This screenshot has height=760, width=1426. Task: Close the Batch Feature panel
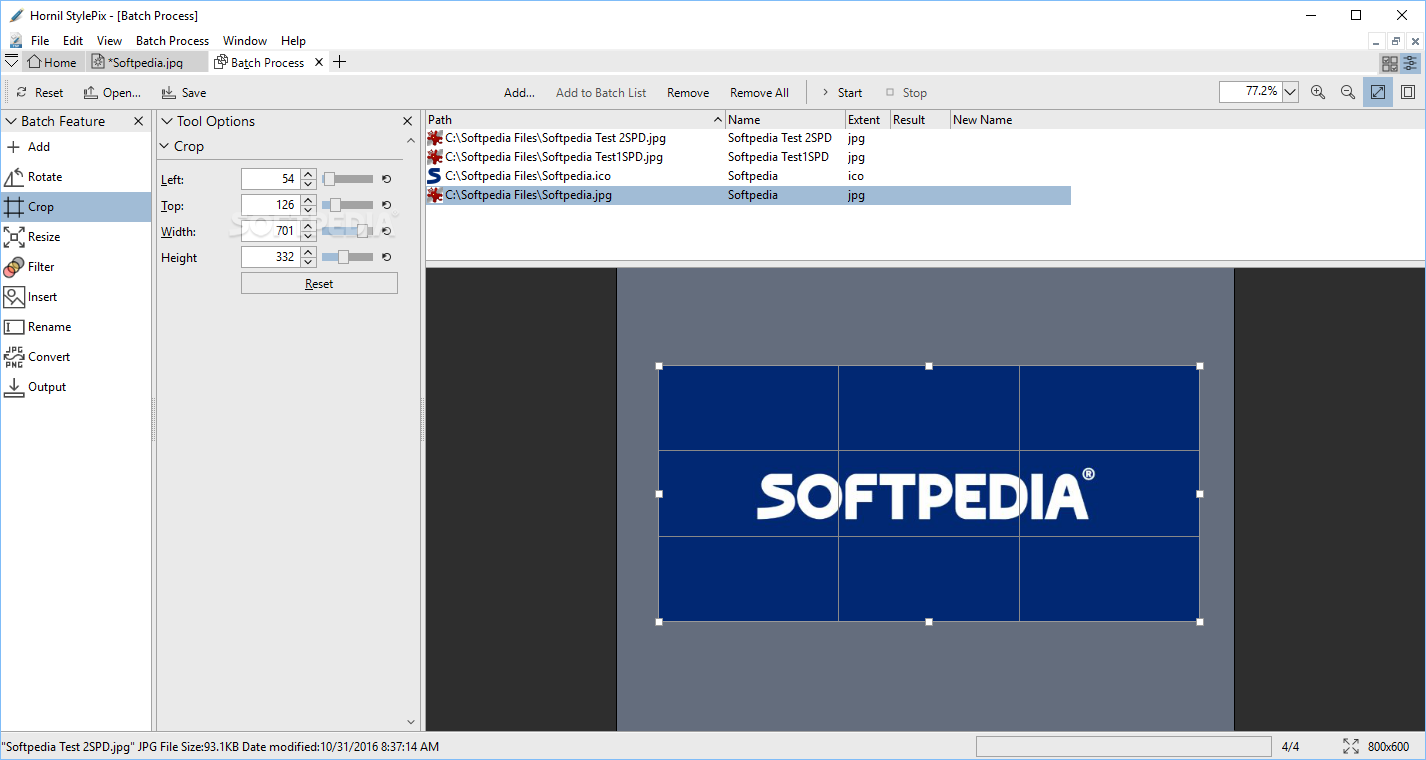139,121
